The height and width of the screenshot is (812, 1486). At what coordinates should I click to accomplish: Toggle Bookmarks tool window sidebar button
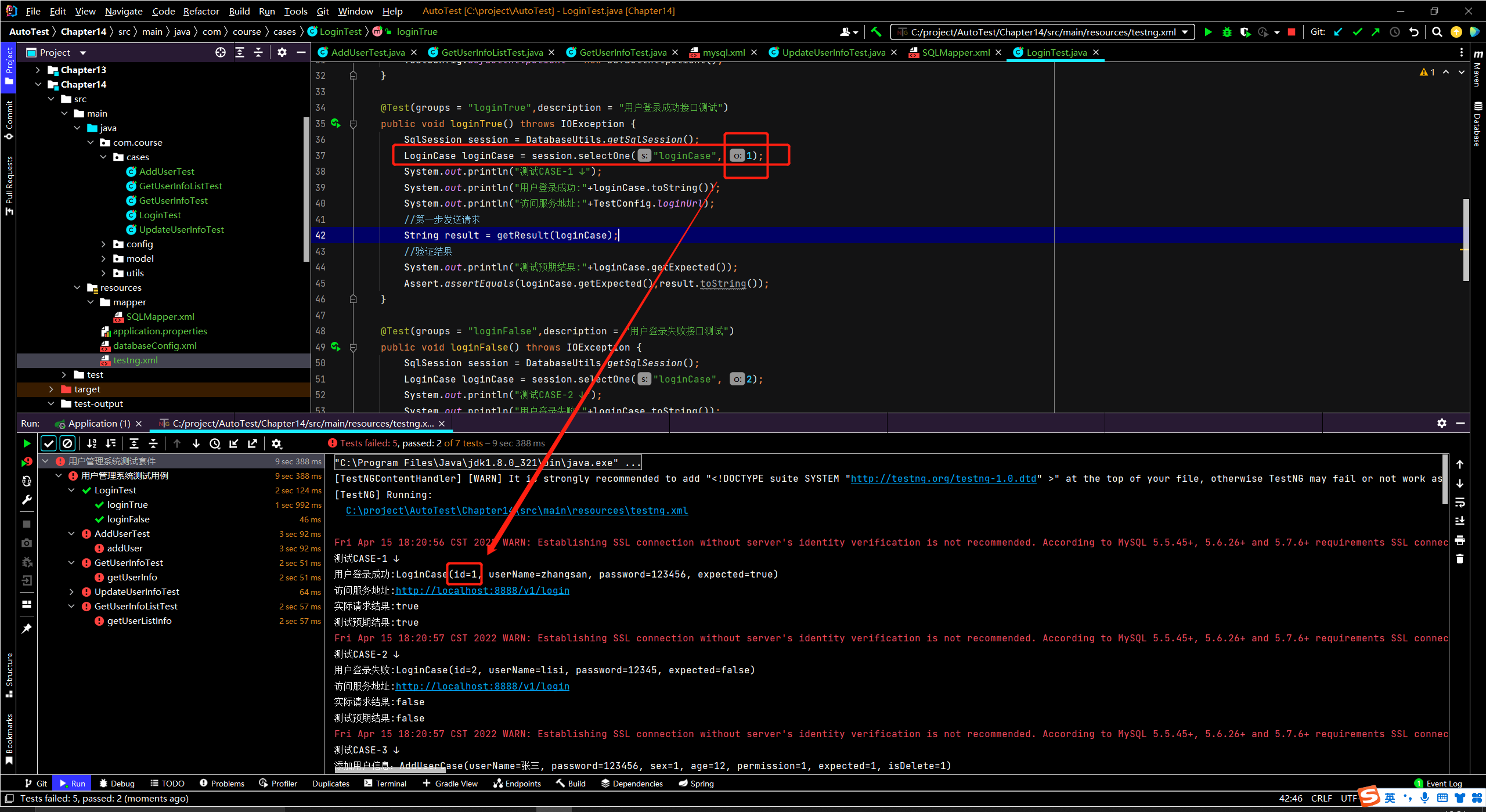point(9,740)
